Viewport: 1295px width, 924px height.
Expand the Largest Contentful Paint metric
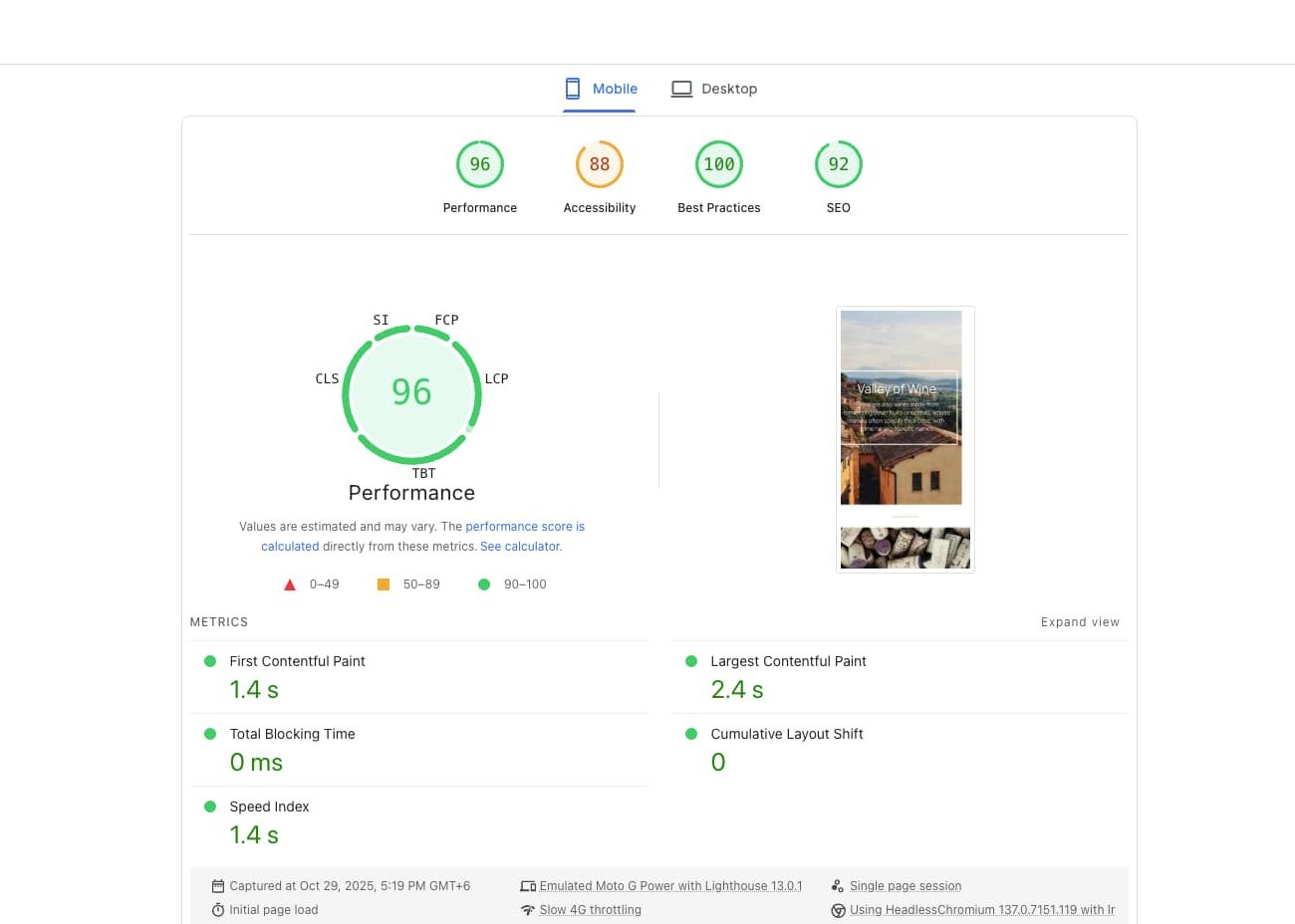point(788,661)
